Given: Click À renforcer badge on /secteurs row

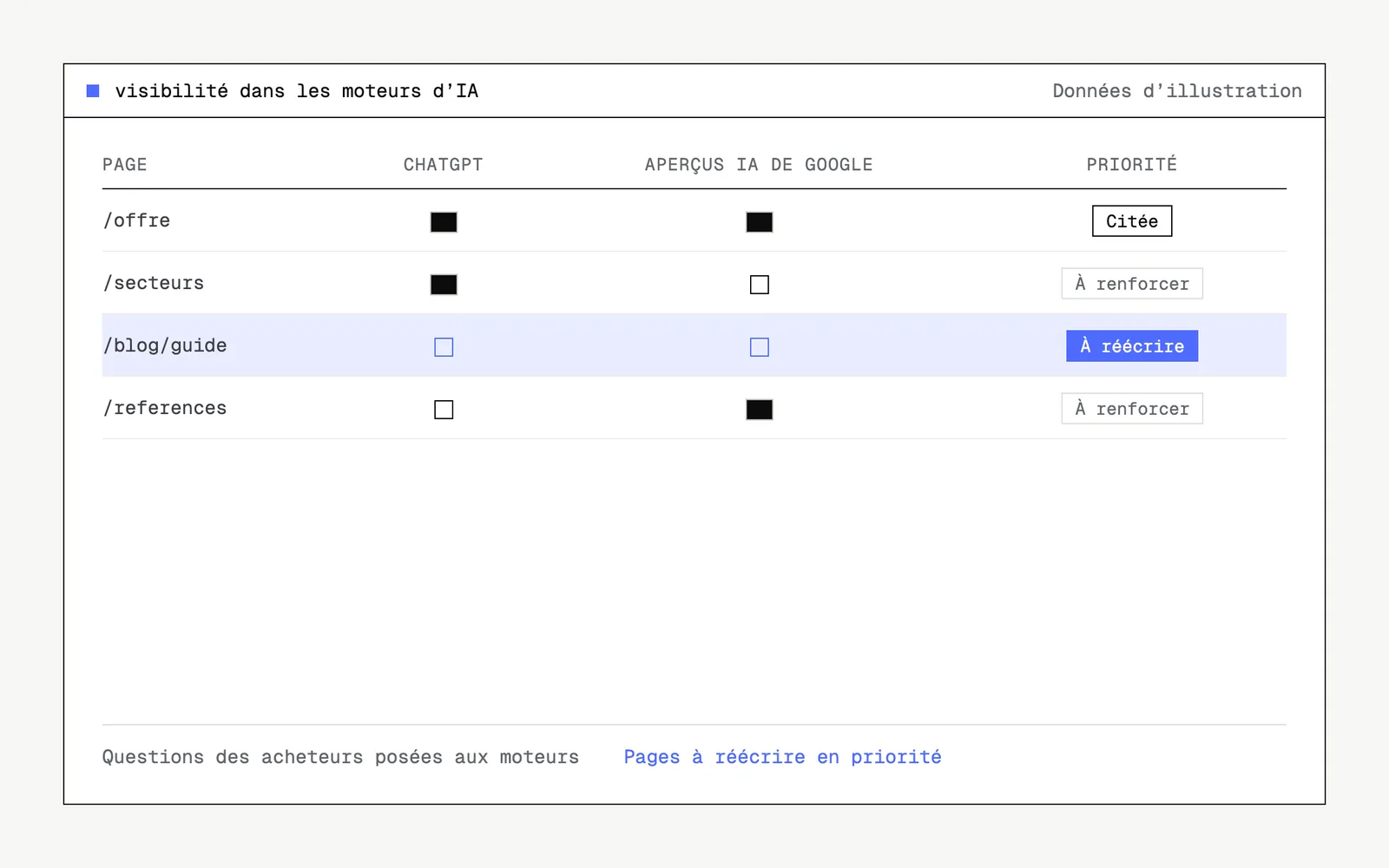Looking at the screenshot, I should click(1132, 284).
